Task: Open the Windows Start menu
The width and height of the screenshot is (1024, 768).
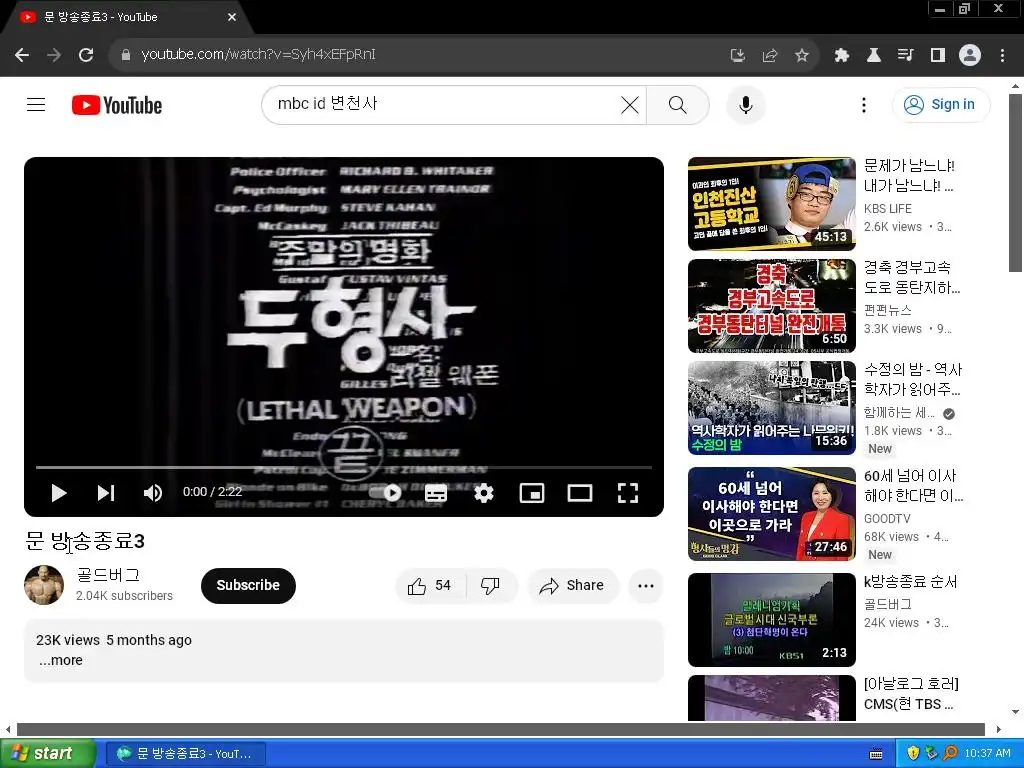Action: coord(47,754)
